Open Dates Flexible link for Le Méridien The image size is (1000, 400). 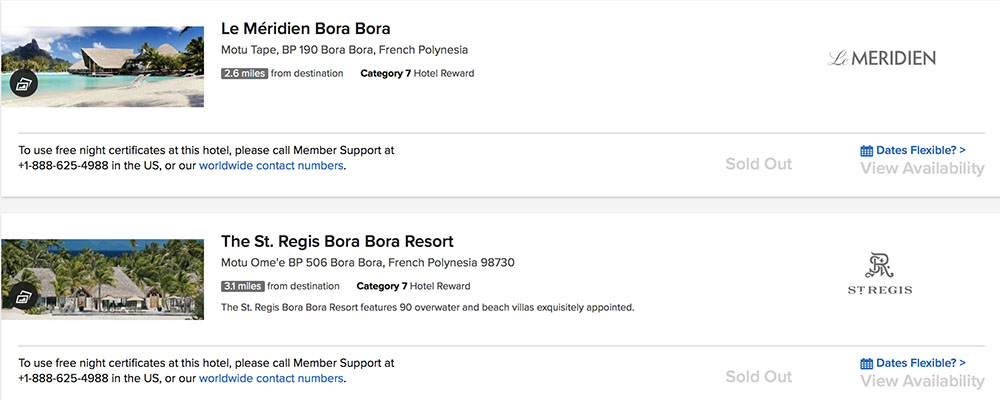(x=920, y=151)
